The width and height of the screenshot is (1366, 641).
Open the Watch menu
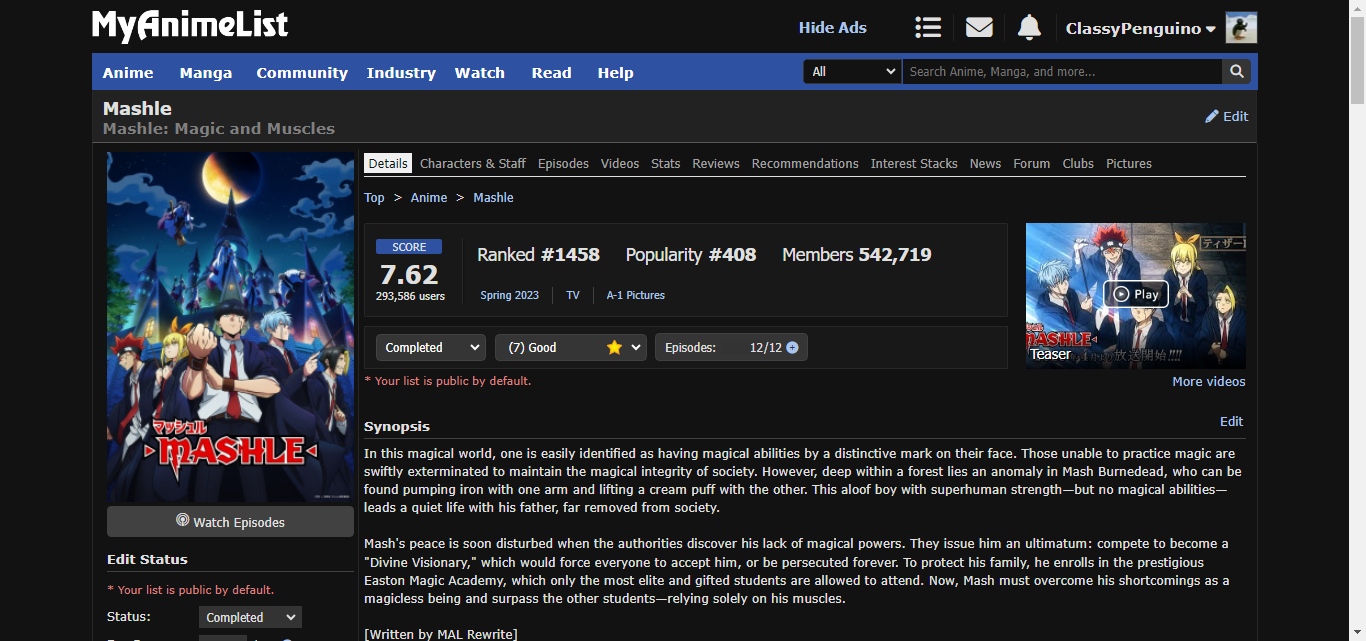pos(480,72)
